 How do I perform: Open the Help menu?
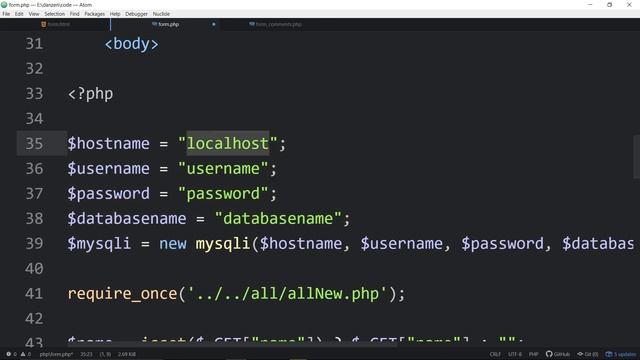(115, 14)
